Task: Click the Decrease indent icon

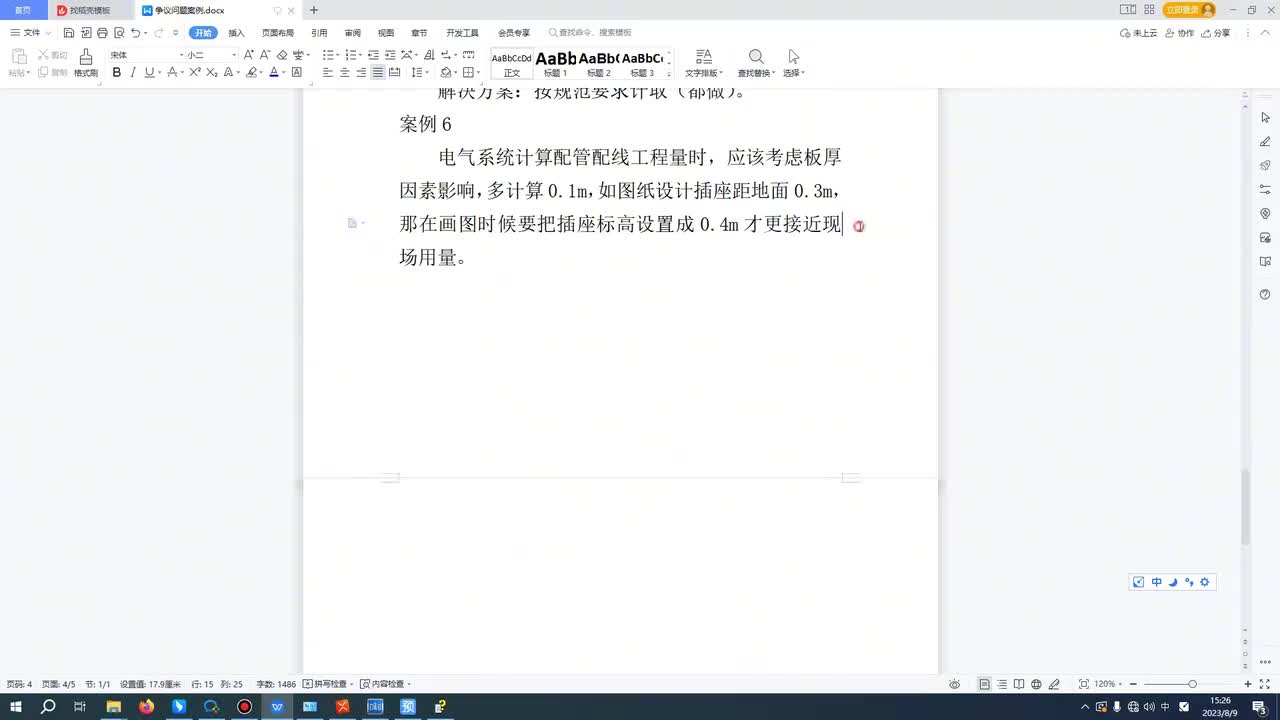Action: (374, 55)
